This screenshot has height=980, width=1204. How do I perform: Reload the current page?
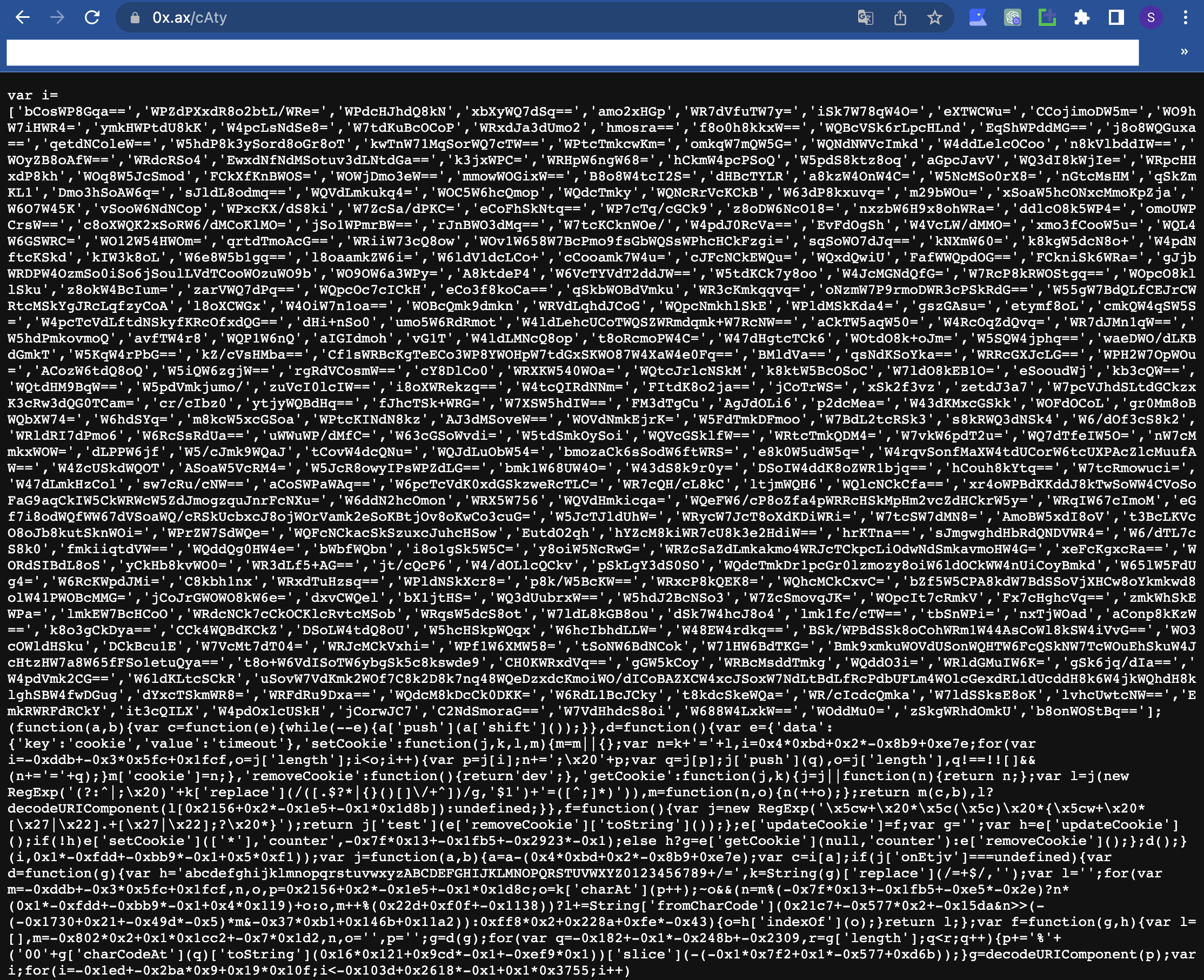pos(92,17)
